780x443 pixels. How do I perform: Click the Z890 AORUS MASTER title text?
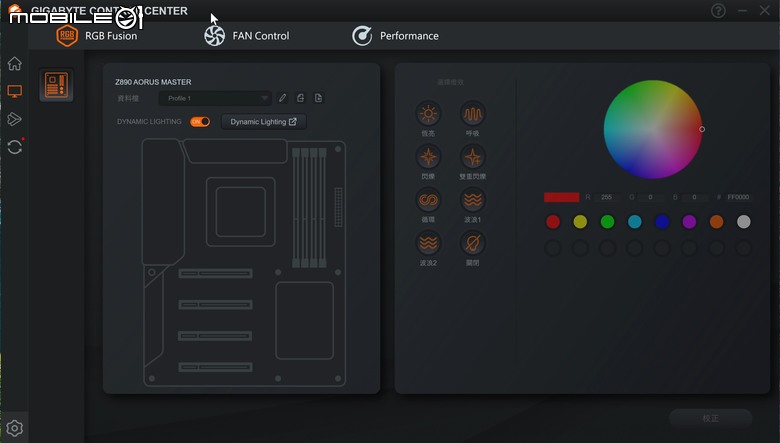pyautogui.click(x=153, y=82)
